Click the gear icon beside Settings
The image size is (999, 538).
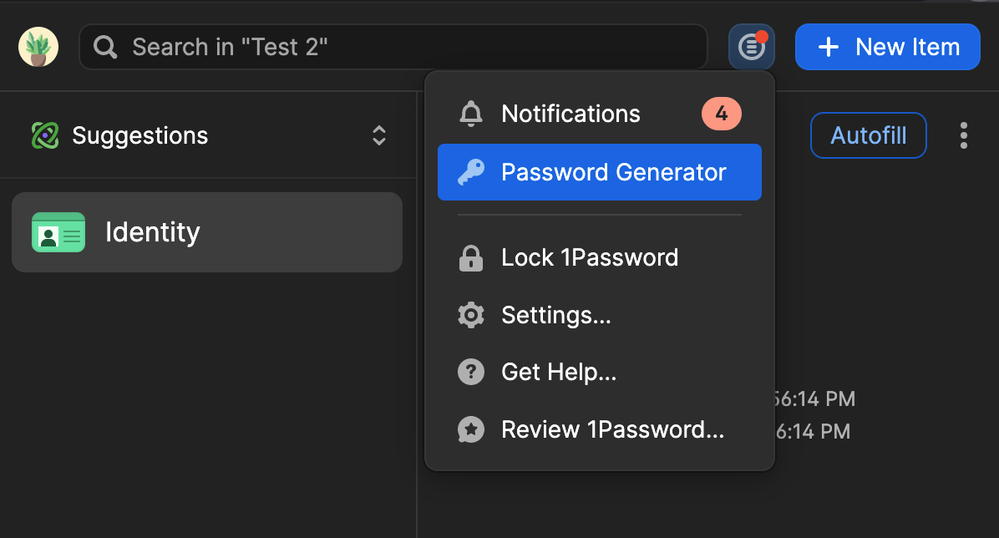click(470, 315)
